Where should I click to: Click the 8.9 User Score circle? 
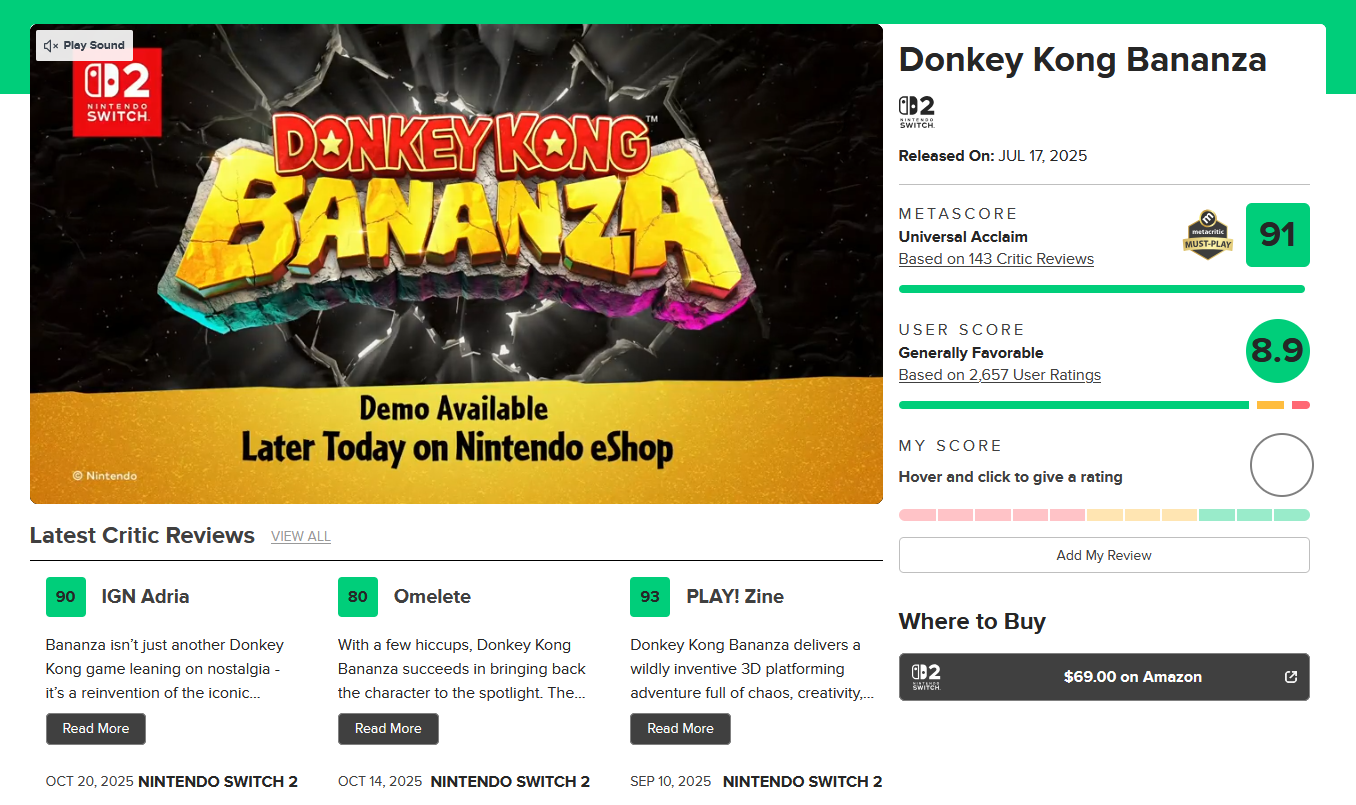click(1277, 351)
